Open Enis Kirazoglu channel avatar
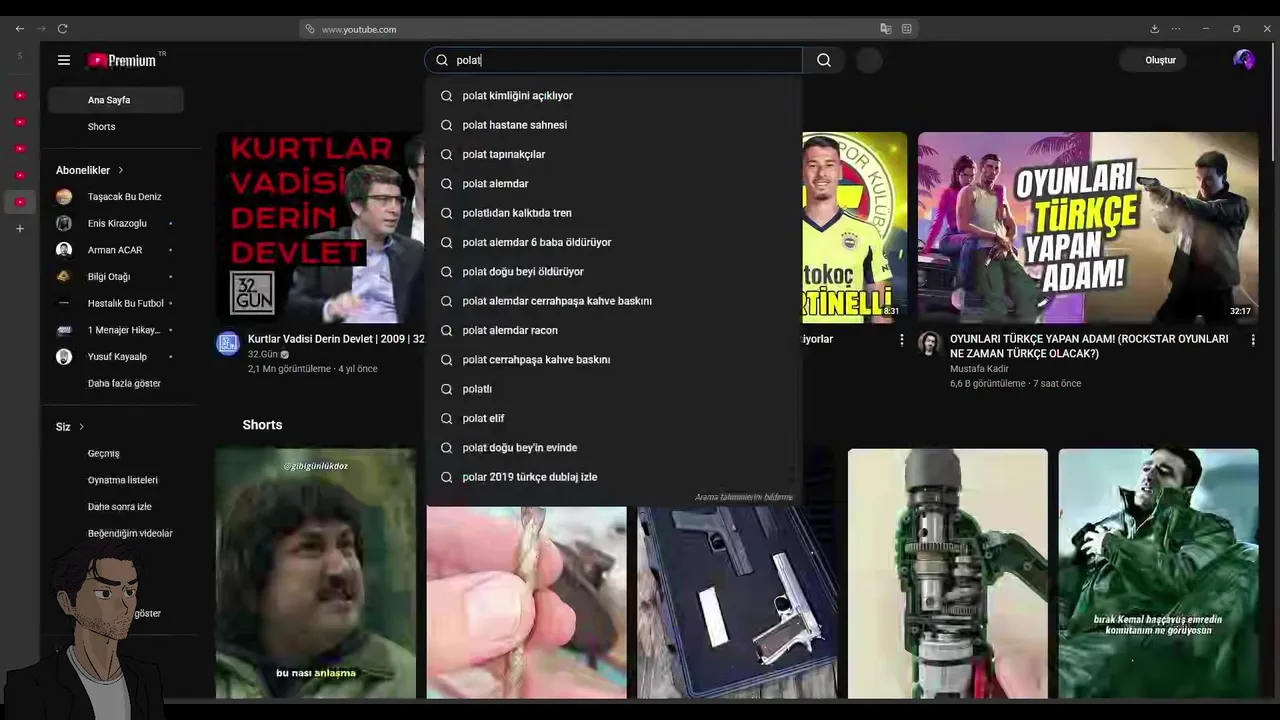This screenshot has height=720, width=1280. coord(64,223)
